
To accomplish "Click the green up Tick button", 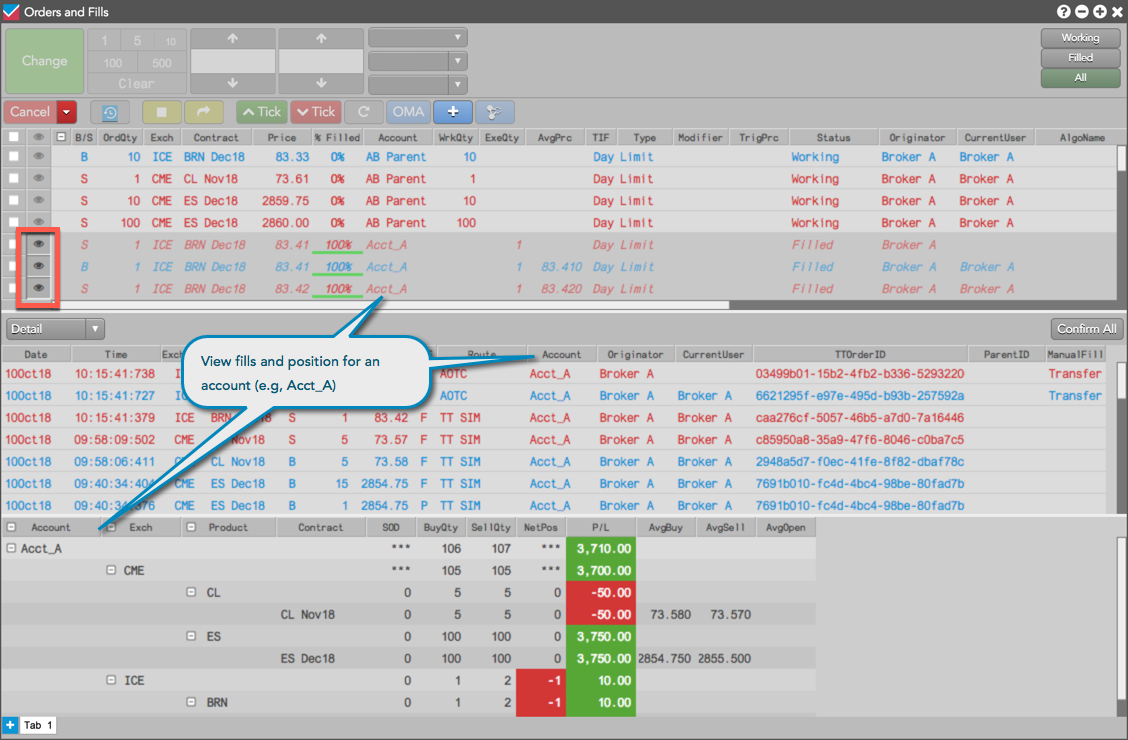I will click(x=262, y=112).
